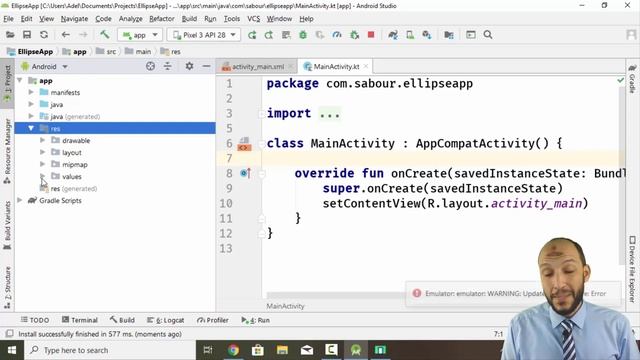
Task: Close the MainActivity.kt tab
Action: [366, 66]
